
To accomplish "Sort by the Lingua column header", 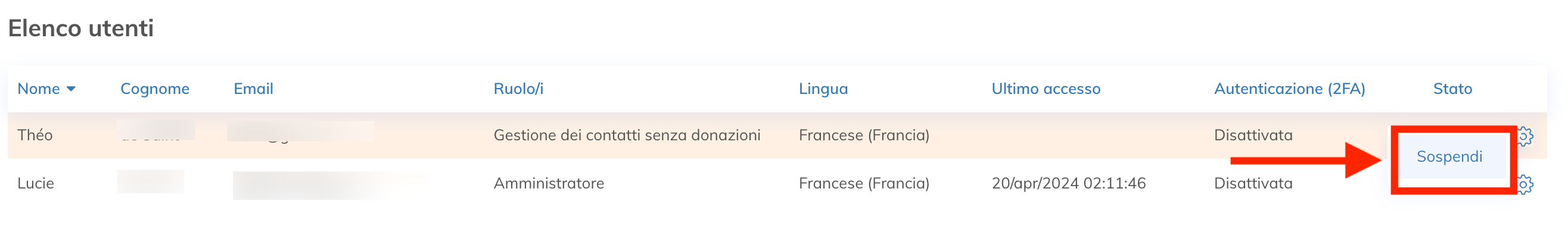I will tap(823, 89).
